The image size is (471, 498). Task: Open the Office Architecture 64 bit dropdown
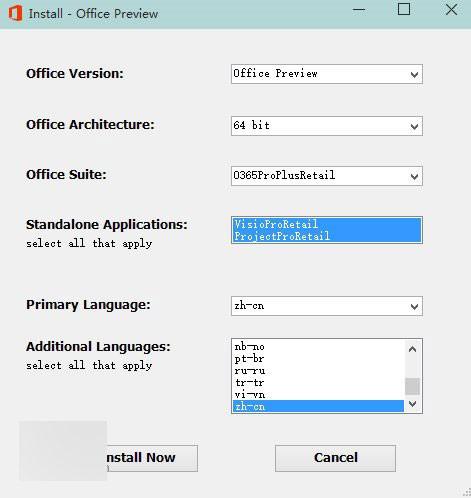click(327, 126)
